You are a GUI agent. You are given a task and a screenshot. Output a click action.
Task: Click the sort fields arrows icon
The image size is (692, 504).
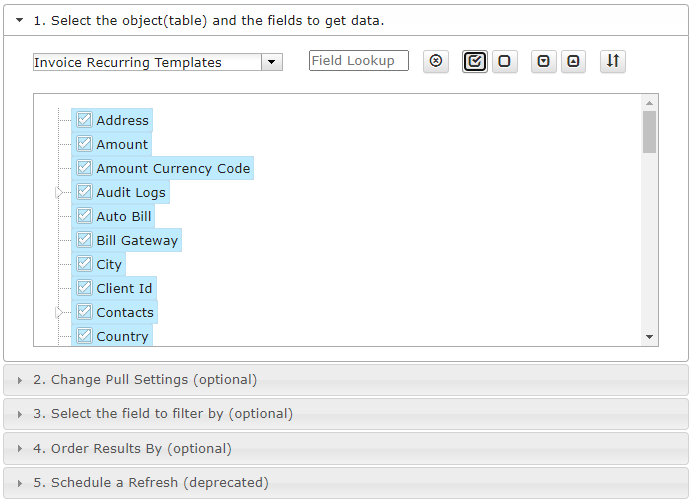click(613, 61)
